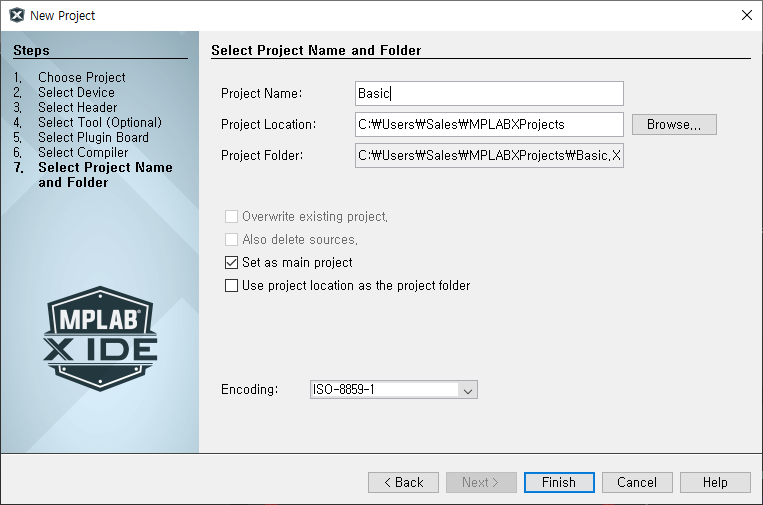Click the MPLAB X icon in title bar
This screenshot has height=505, width=763.
17,15
